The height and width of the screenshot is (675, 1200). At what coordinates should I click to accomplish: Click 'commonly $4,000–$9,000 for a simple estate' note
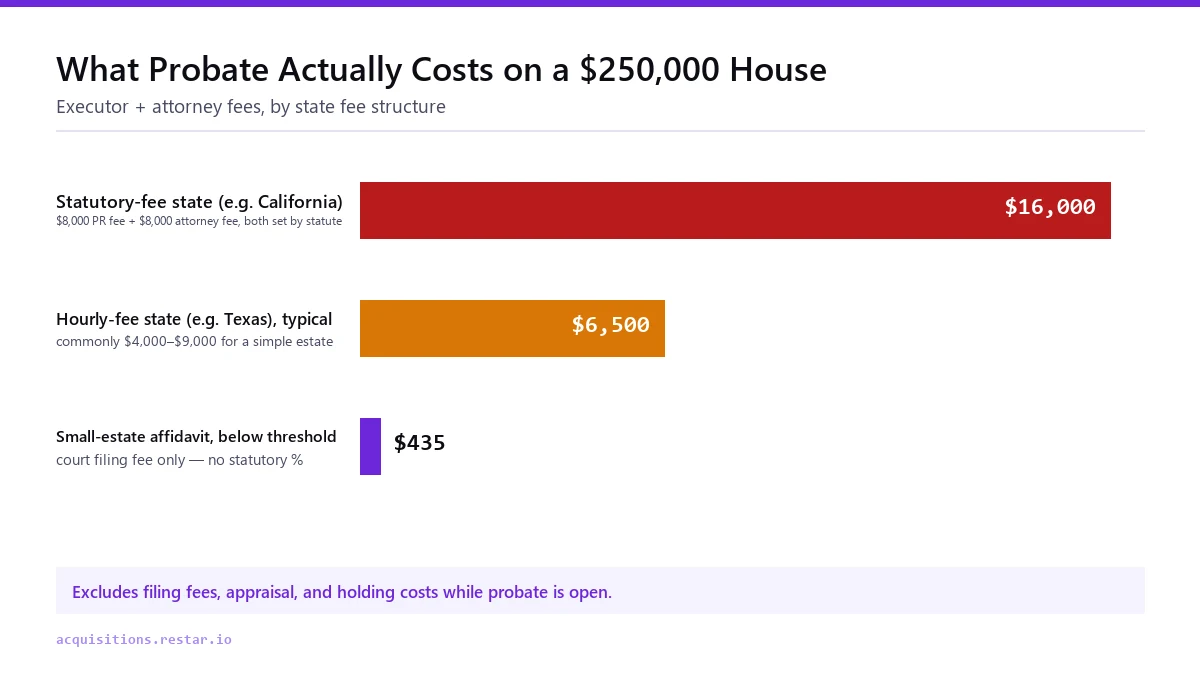click(195, 342)
